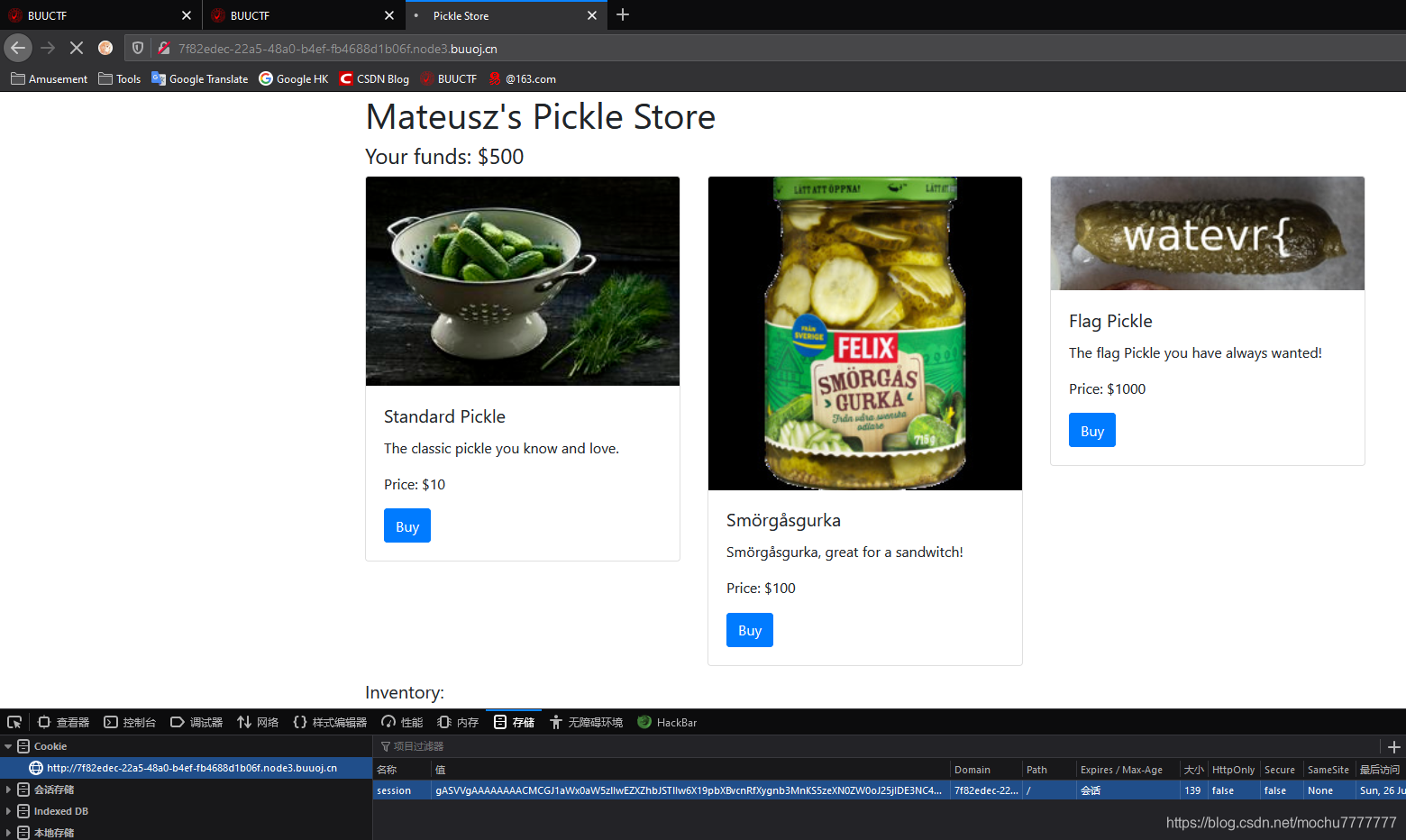Viewport: 1406px width, 840px height.
Task: Toggle the Secure flag for the session cookie
Action: (1274, 790)
